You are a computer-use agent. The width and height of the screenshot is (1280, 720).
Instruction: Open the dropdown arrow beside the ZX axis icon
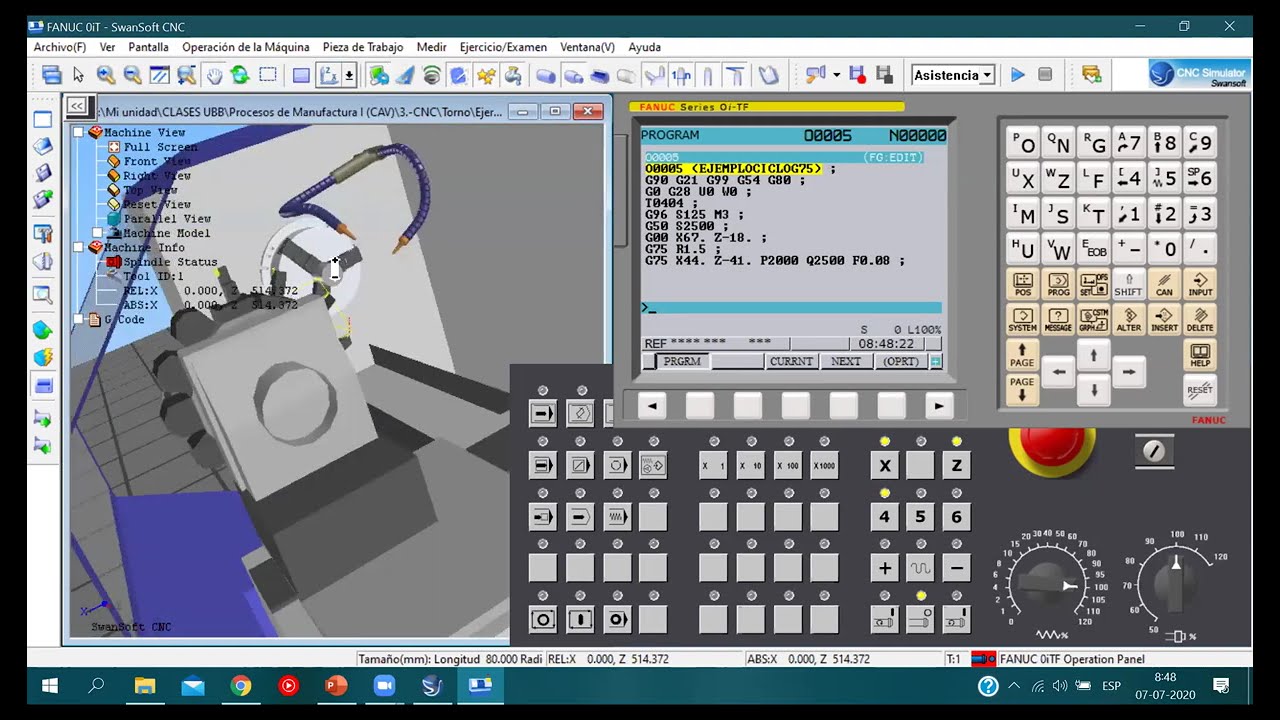(349, 75)
